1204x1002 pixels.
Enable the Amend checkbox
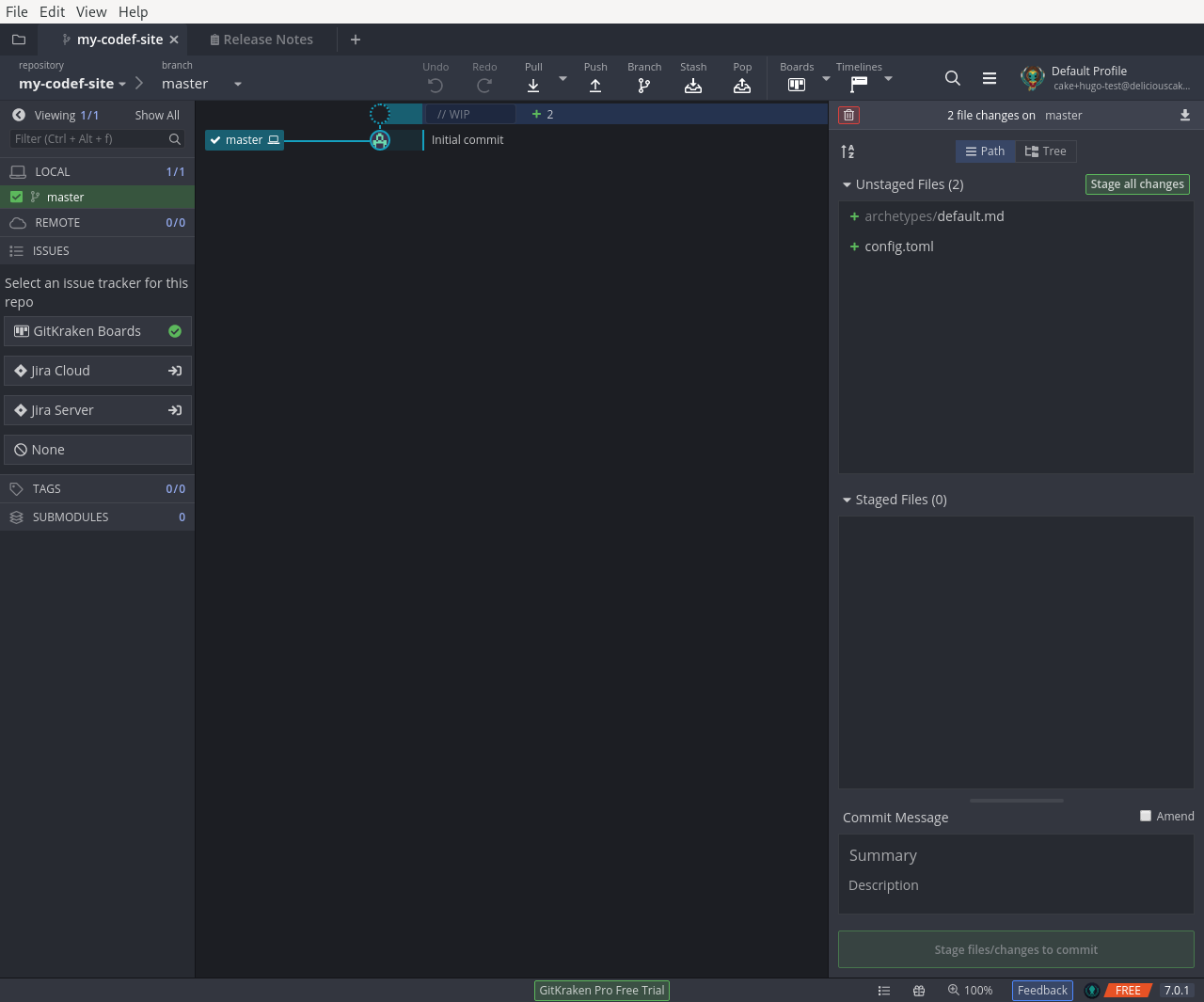(1146, 816)
